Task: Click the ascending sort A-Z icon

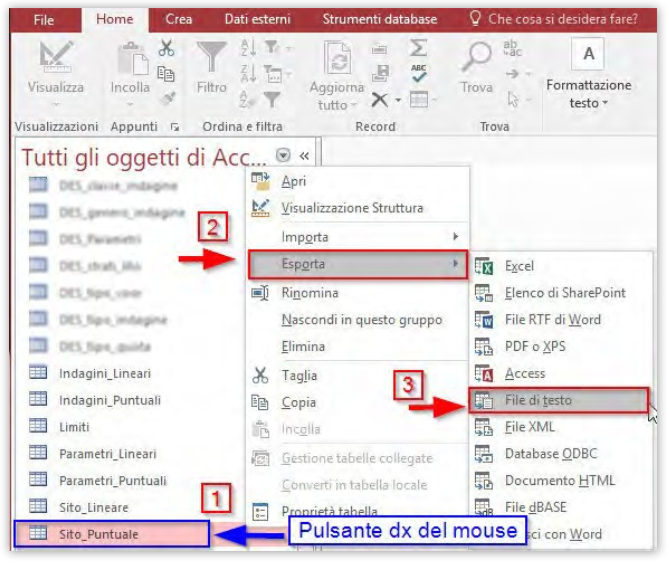Action: point(248,48)
